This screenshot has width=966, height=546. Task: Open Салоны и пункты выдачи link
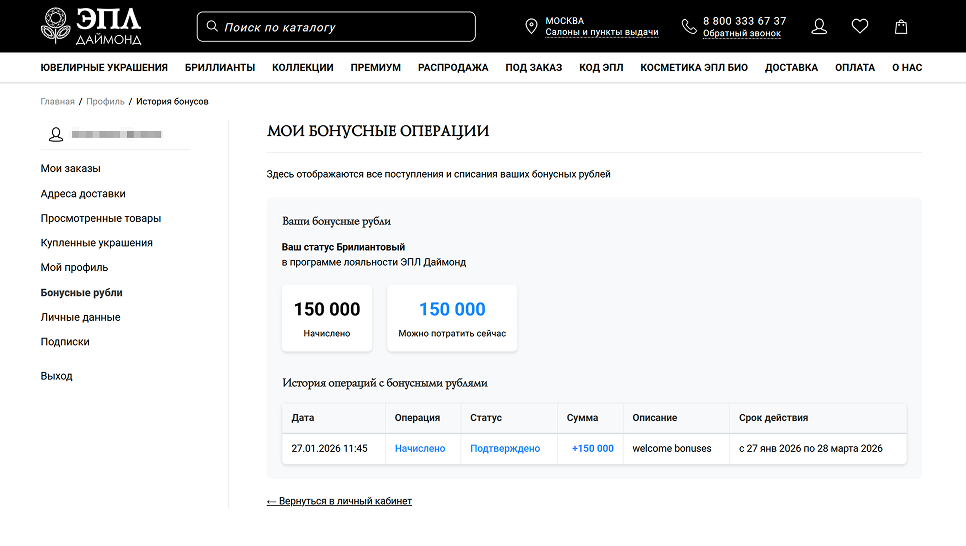pos(602,33)
